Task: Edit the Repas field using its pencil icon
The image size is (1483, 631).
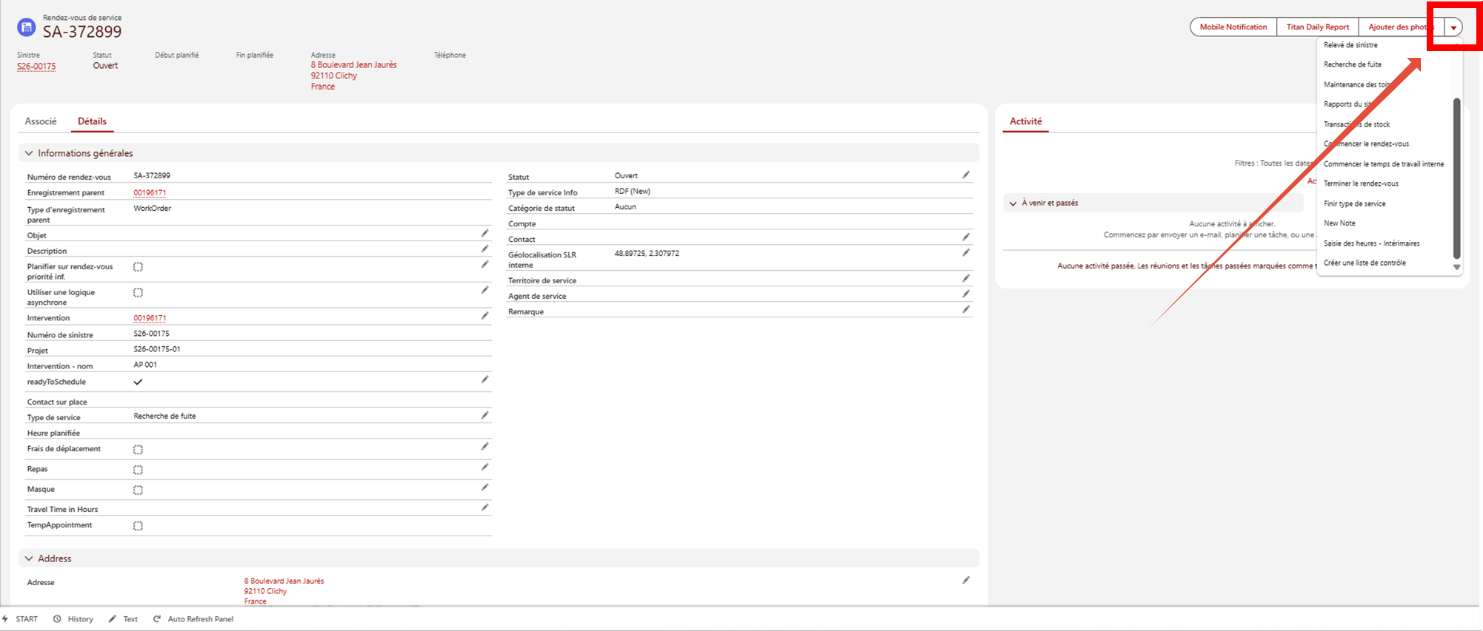Action: click(x=485, y=467)
